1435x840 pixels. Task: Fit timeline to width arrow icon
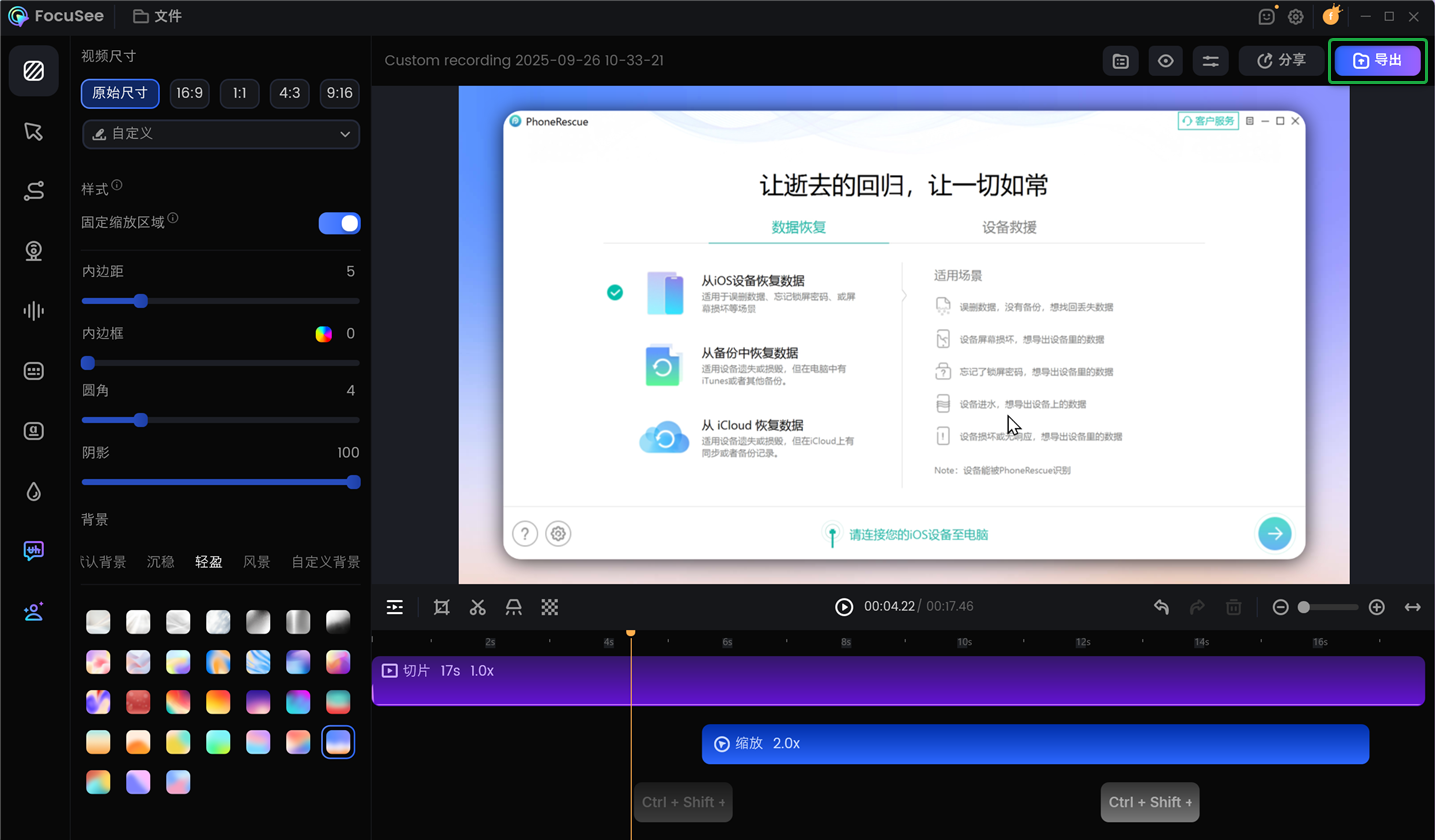1413,607
